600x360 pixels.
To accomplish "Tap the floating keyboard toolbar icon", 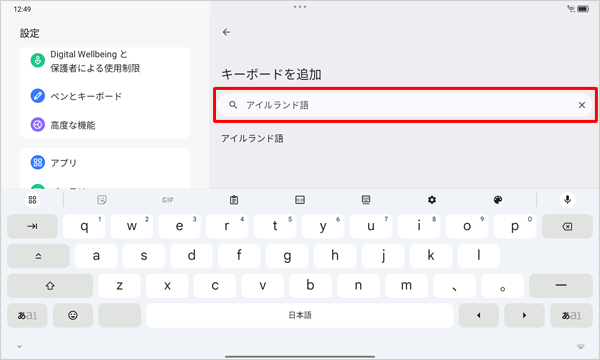I will [366, 200].
